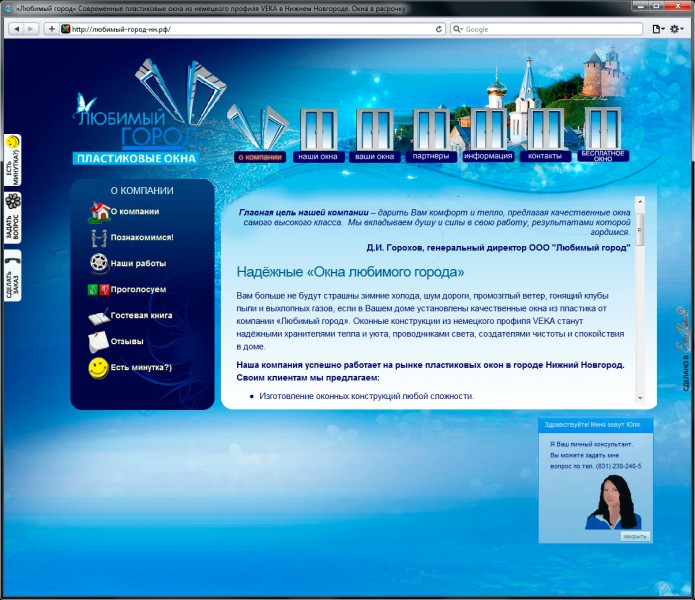Screen dimensions: 695x600
Task: Click the browser forward arrow button
Action: click(x=30, y=29)
